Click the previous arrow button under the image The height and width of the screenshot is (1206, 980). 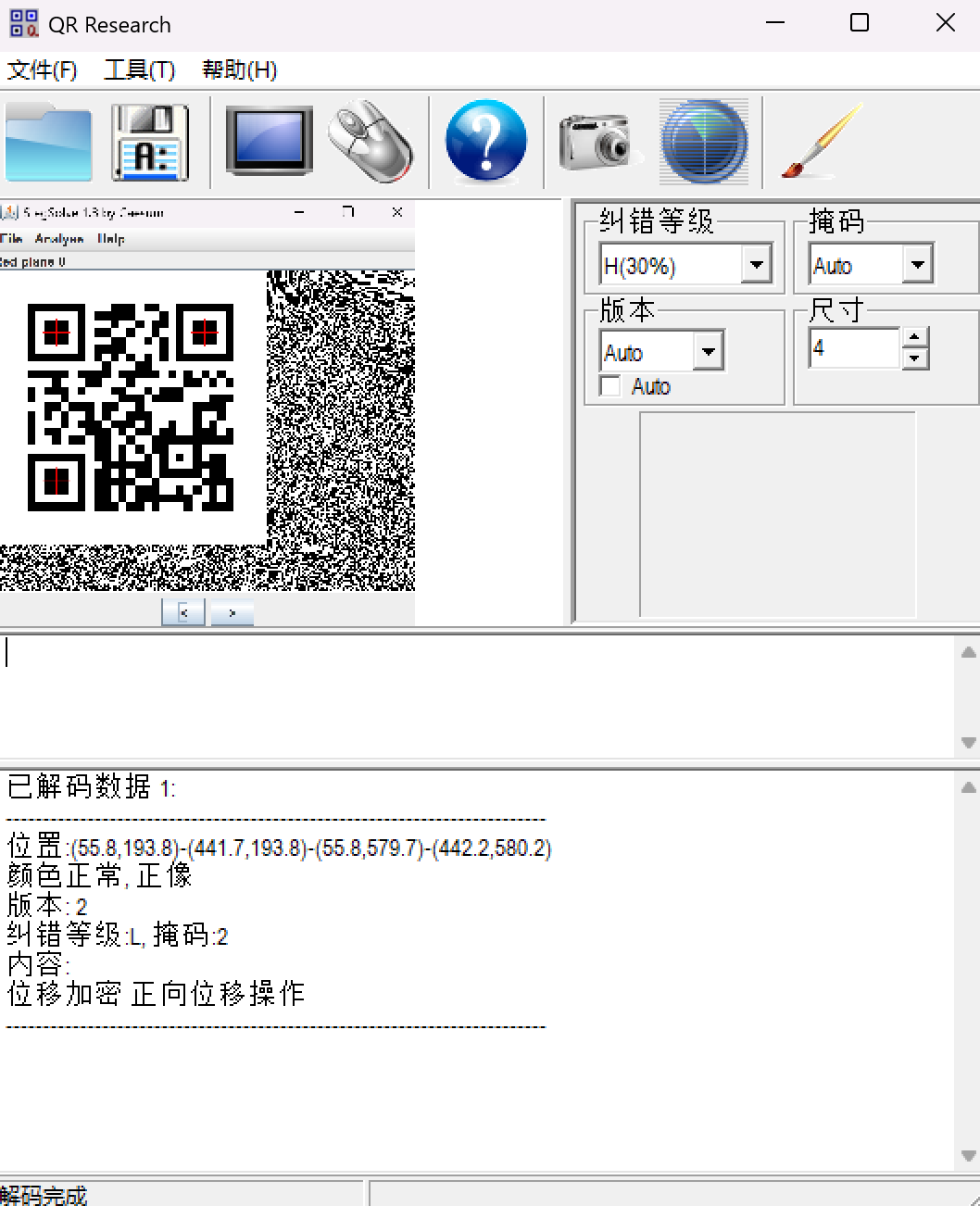183,612
